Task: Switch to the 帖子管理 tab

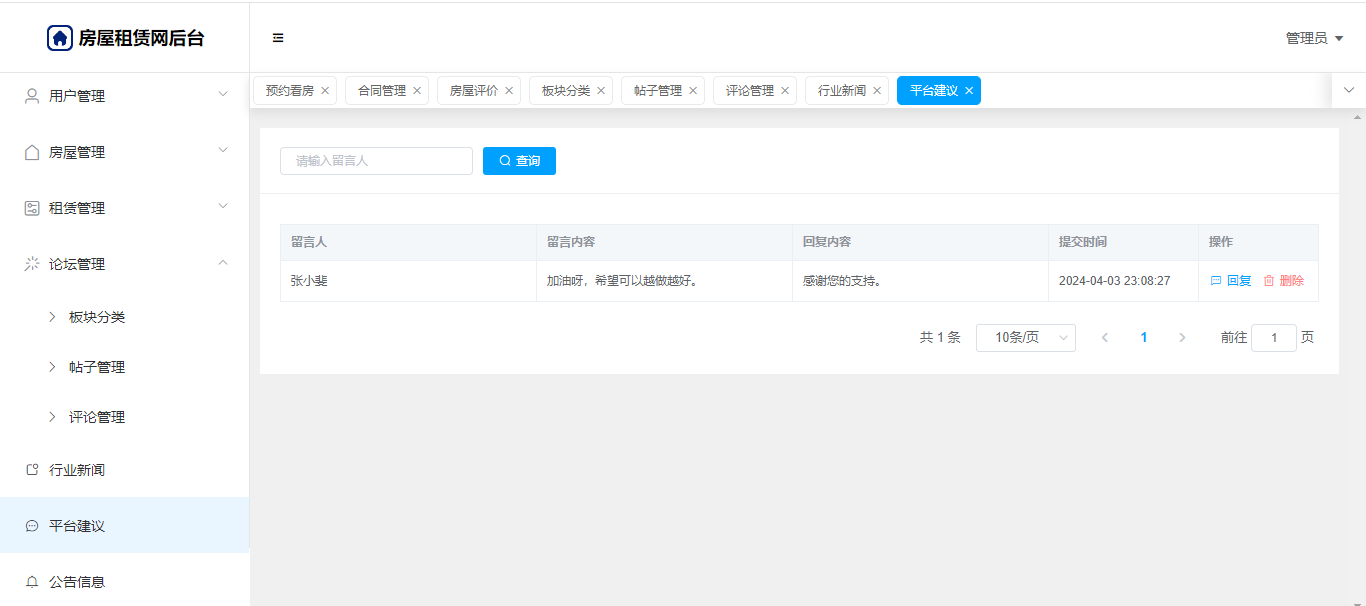Action: [x=657, y=91]
